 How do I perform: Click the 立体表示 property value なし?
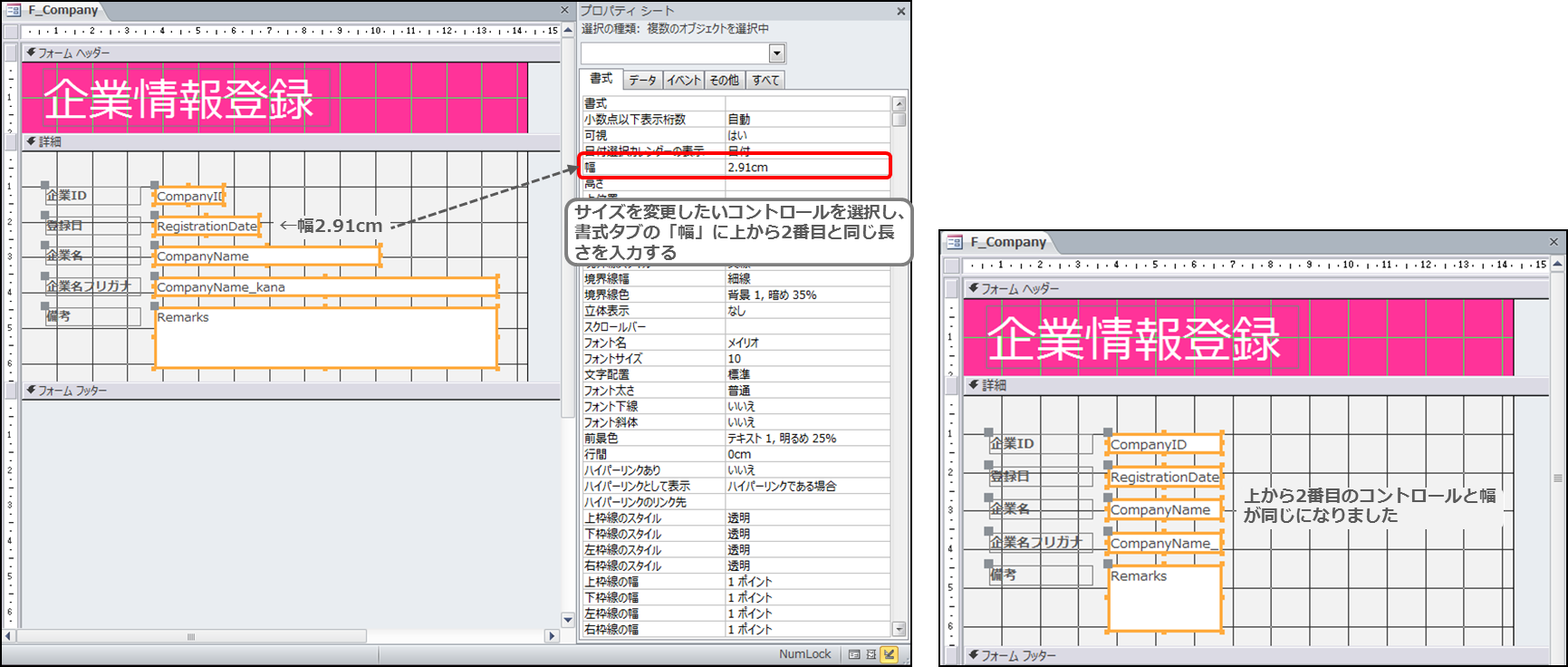tap(807, 311)
